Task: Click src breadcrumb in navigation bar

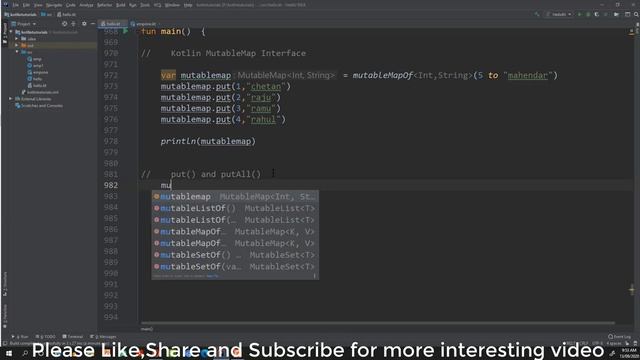Action: click(47, 14)
